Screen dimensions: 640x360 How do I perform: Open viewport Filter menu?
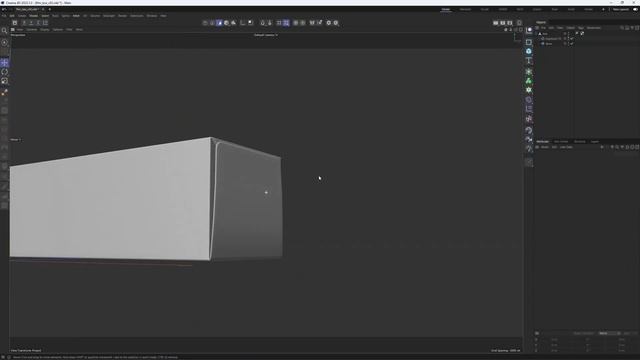pyautogui.click(x=69, y=29)
